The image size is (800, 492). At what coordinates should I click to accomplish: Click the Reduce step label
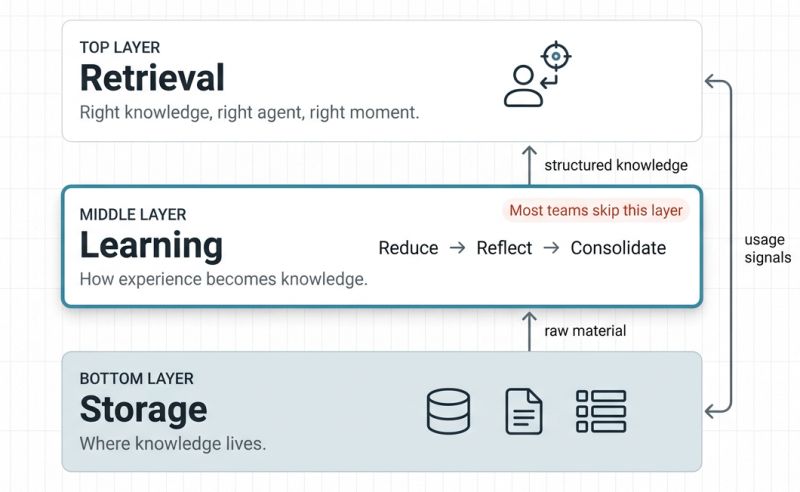click(408, 248)
